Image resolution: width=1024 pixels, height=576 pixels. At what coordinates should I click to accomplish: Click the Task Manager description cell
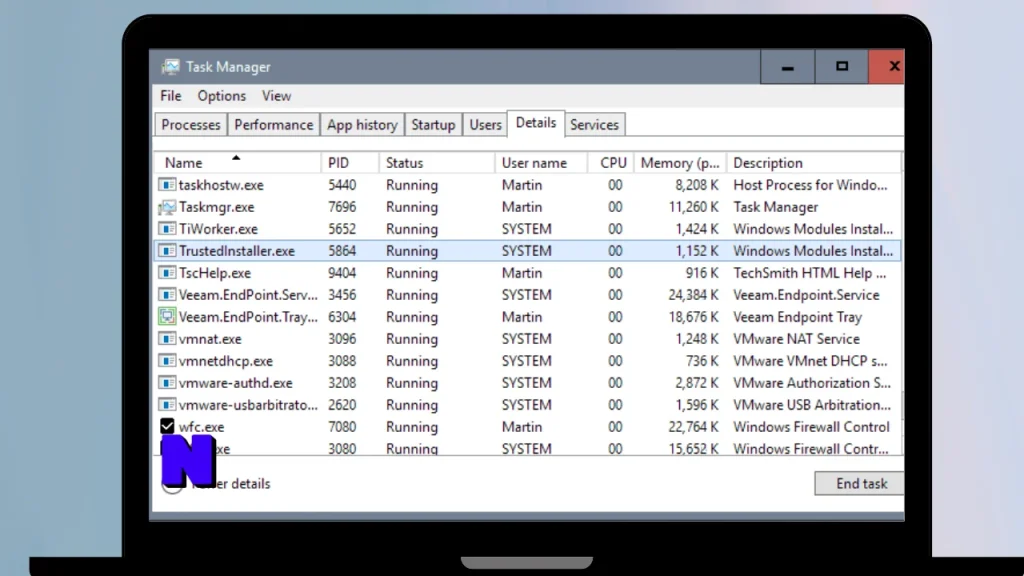click(x=775, y=207)
